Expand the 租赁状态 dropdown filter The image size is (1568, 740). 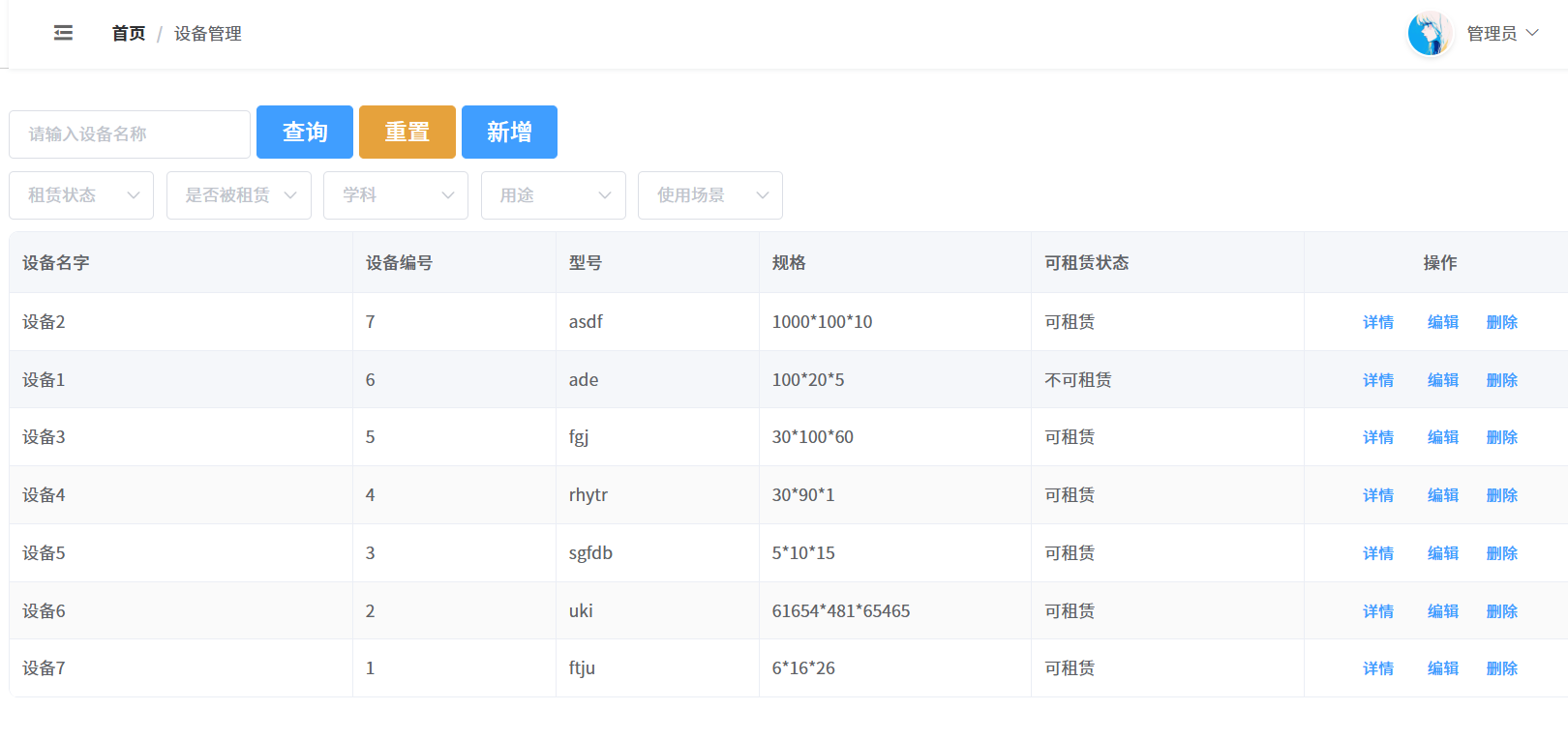pyautogui.click(x=81, y=195)
